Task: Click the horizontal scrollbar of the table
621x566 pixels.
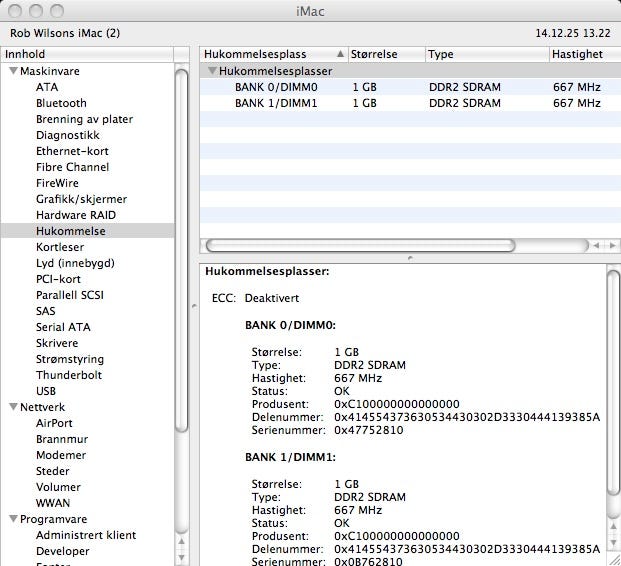Action: (x=360, y=245)
